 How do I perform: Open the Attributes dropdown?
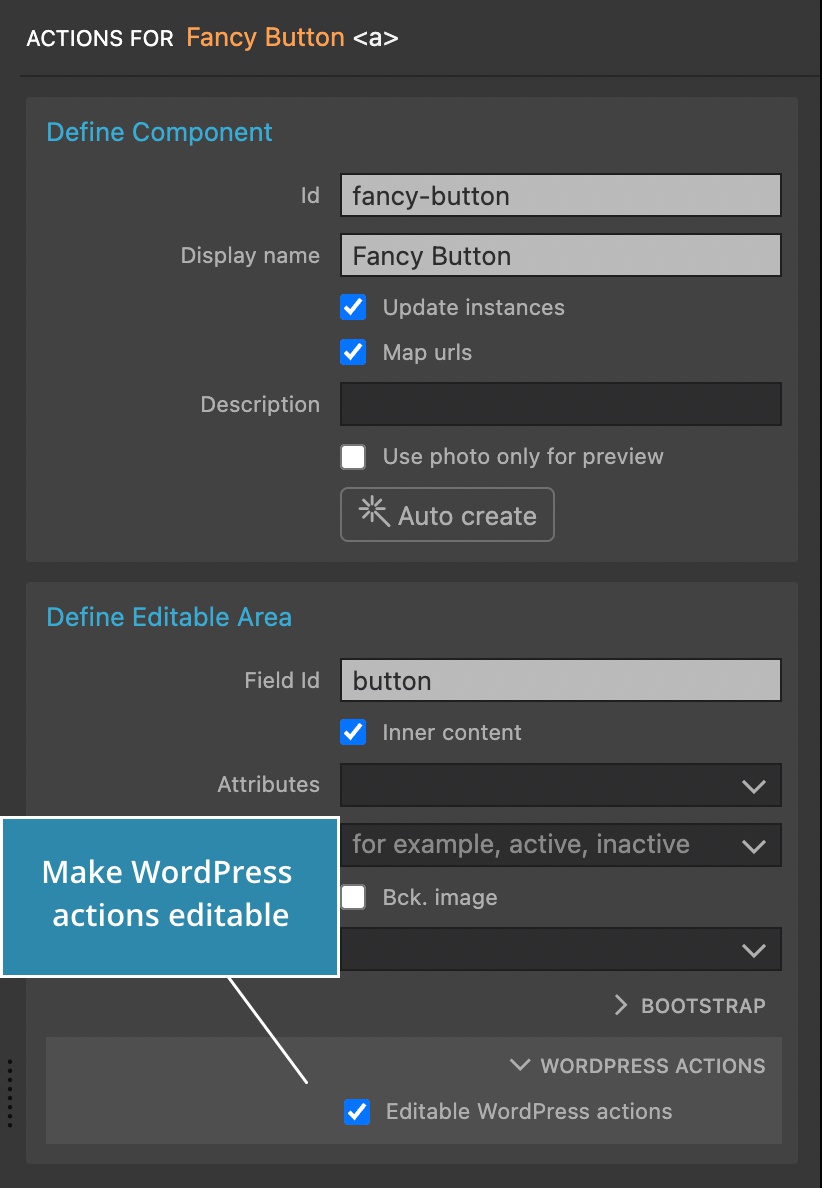(561, 785)
